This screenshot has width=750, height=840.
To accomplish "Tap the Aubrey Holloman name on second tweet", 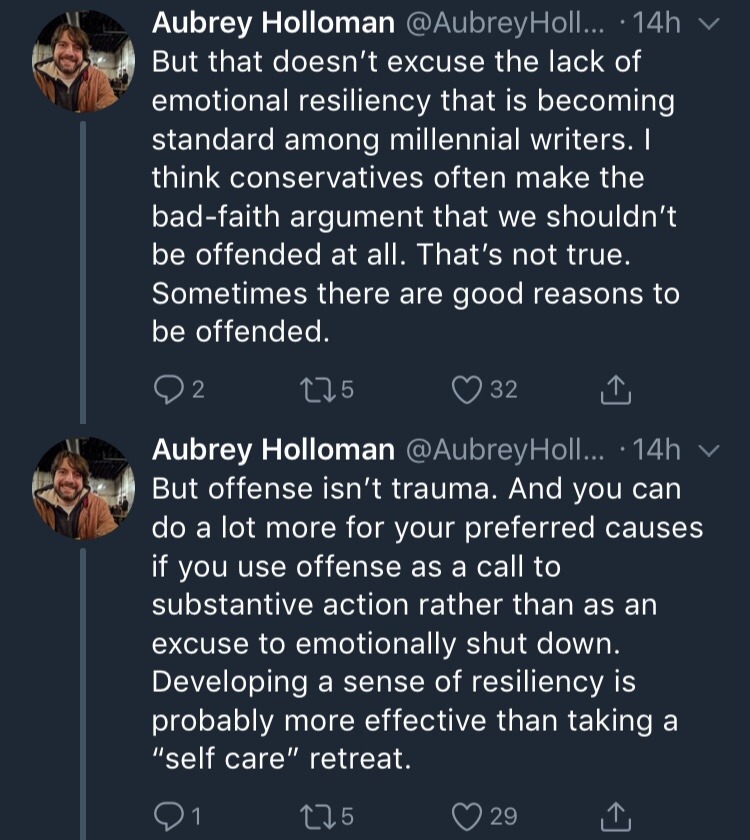I will click(271, 451).
